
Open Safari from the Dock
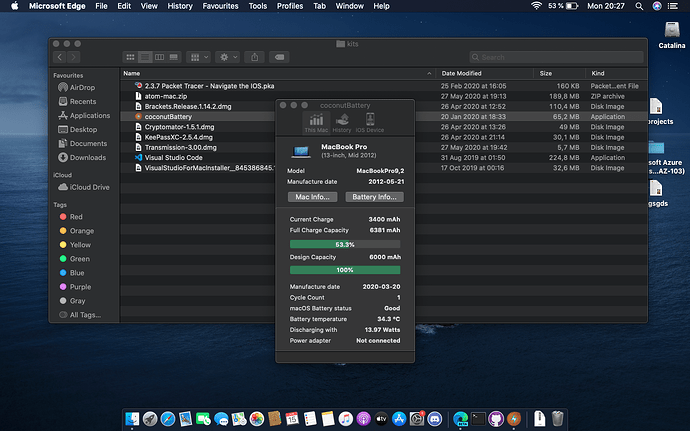pos(168,419)
